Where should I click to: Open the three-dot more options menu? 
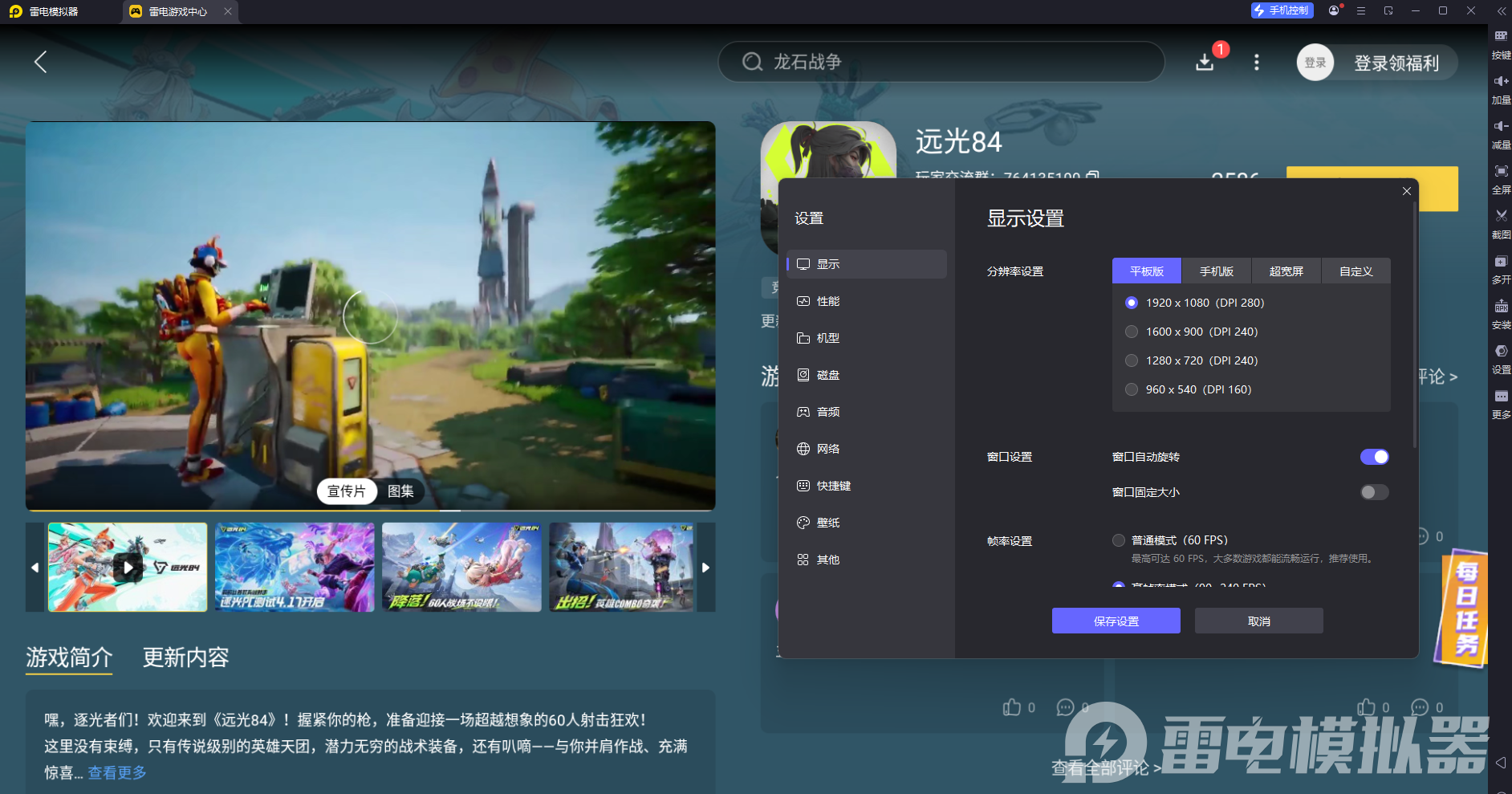[x=1257, y=62]
